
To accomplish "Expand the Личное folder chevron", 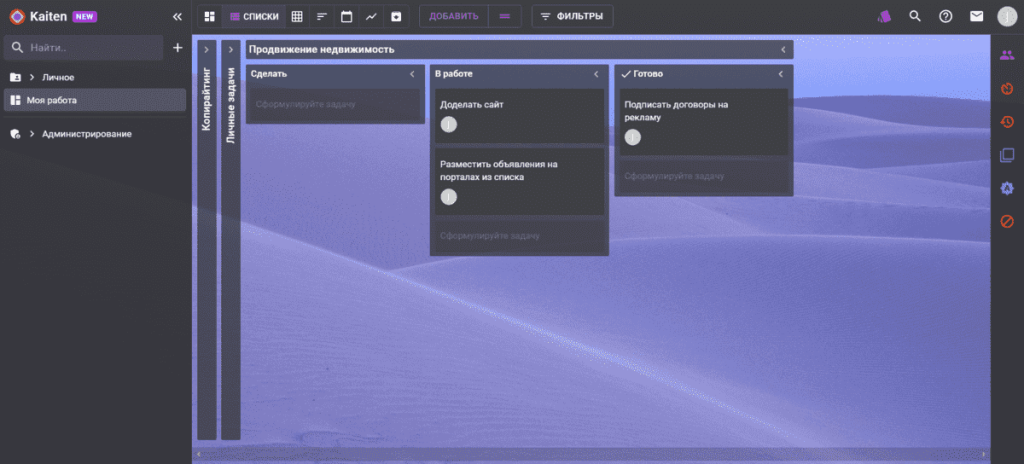I will 31,77.
